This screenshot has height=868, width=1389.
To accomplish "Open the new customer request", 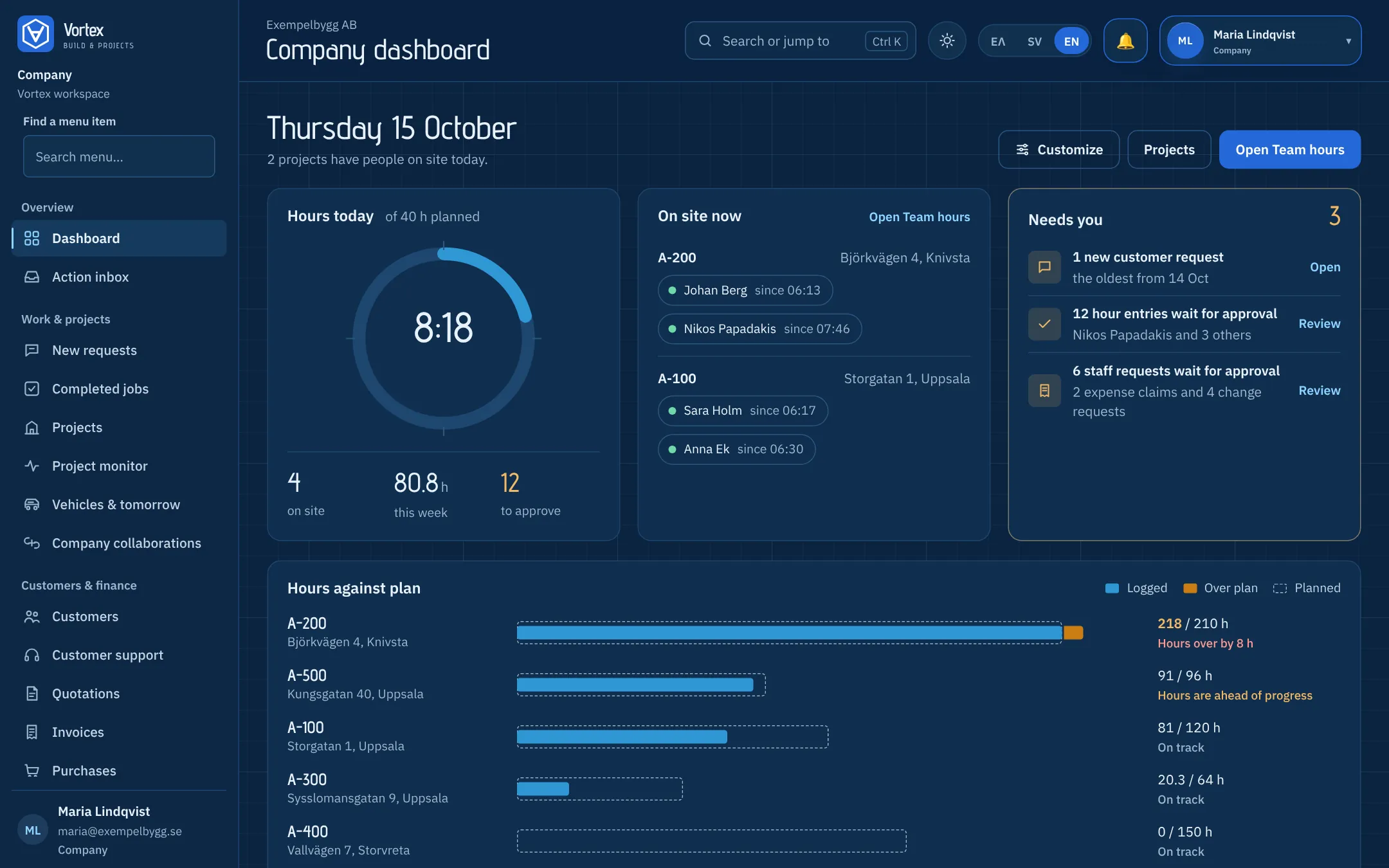I will click(1325, 267).
